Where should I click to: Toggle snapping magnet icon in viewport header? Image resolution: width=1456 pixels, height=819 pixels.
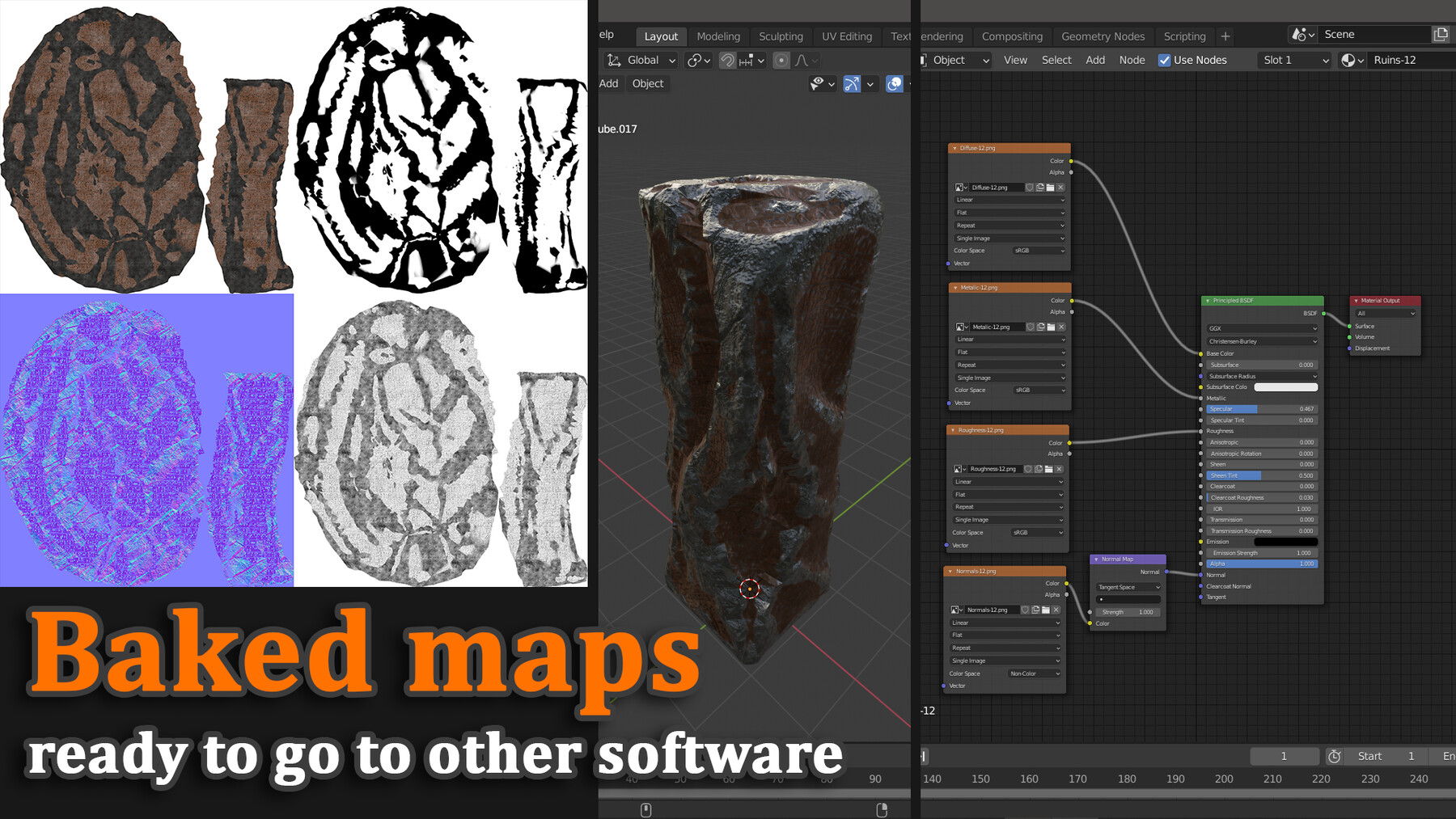[x=727, y=60]
